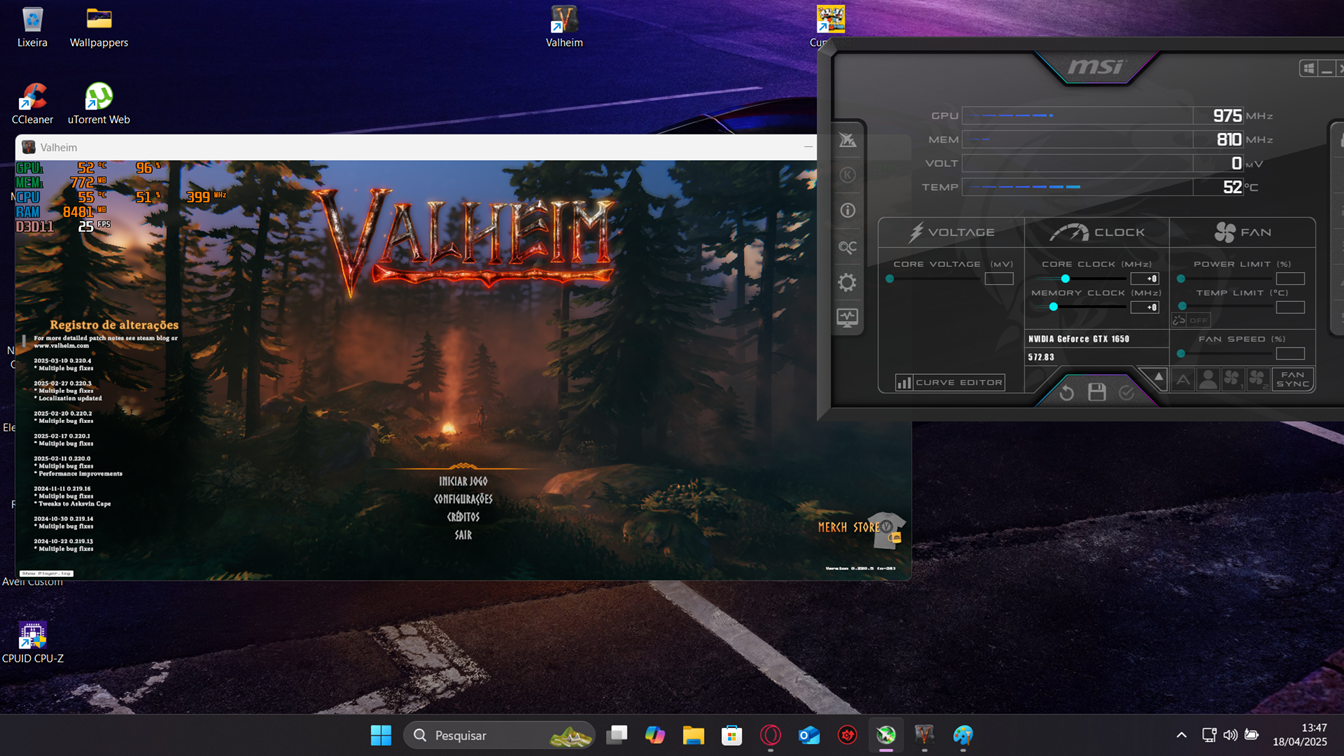
Task: Click the Memory Clock value field
Action: 1144,307
